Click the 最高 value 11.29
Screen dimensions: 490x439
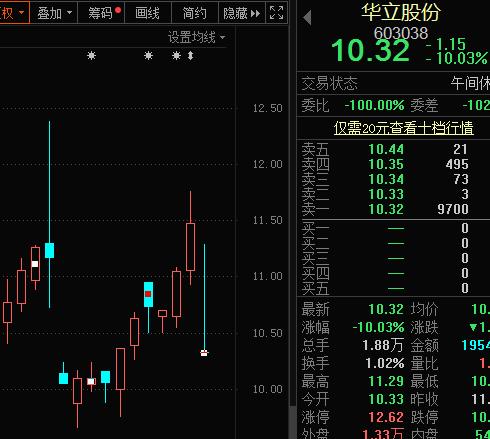(x=386, y=381)
